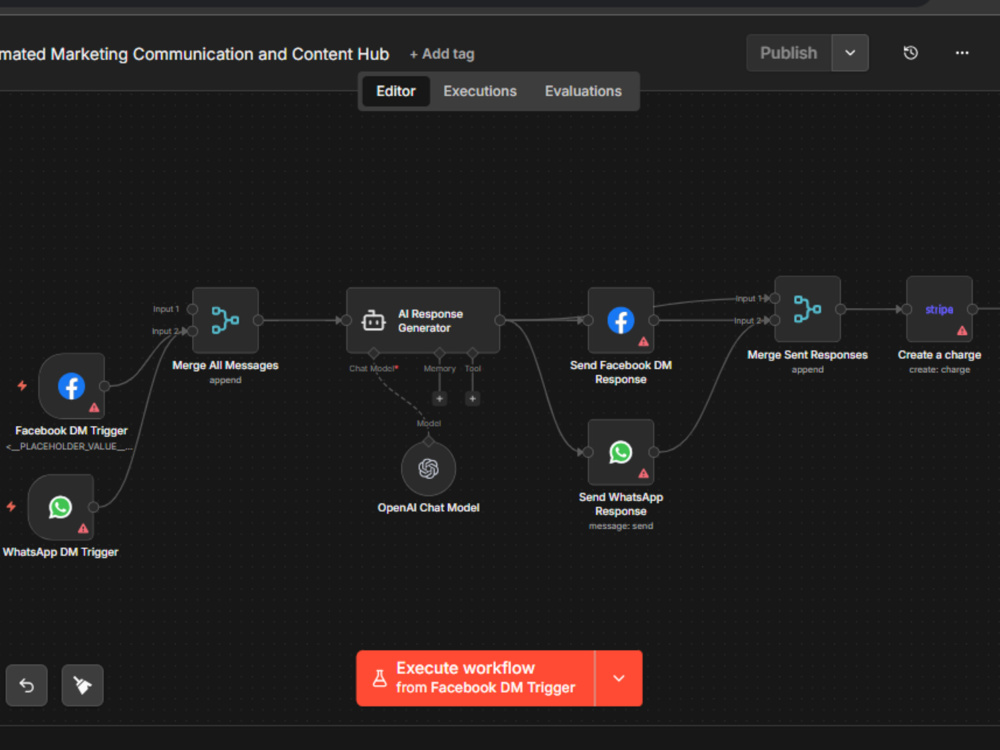Click the undo arrow button
The height and width of the screenshot is (750, 1000).
(x=27, y=686)
